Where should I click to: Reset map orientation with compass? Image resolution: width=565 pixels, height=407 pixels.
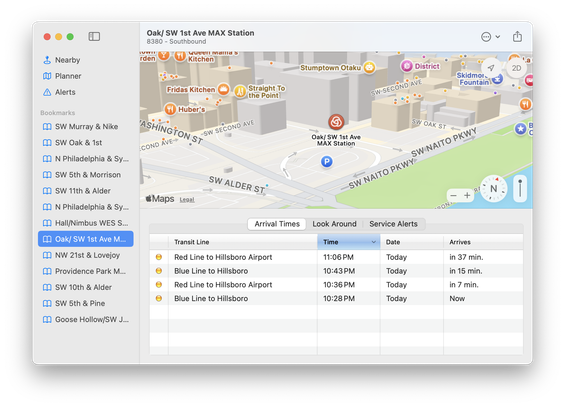(493, 188)
